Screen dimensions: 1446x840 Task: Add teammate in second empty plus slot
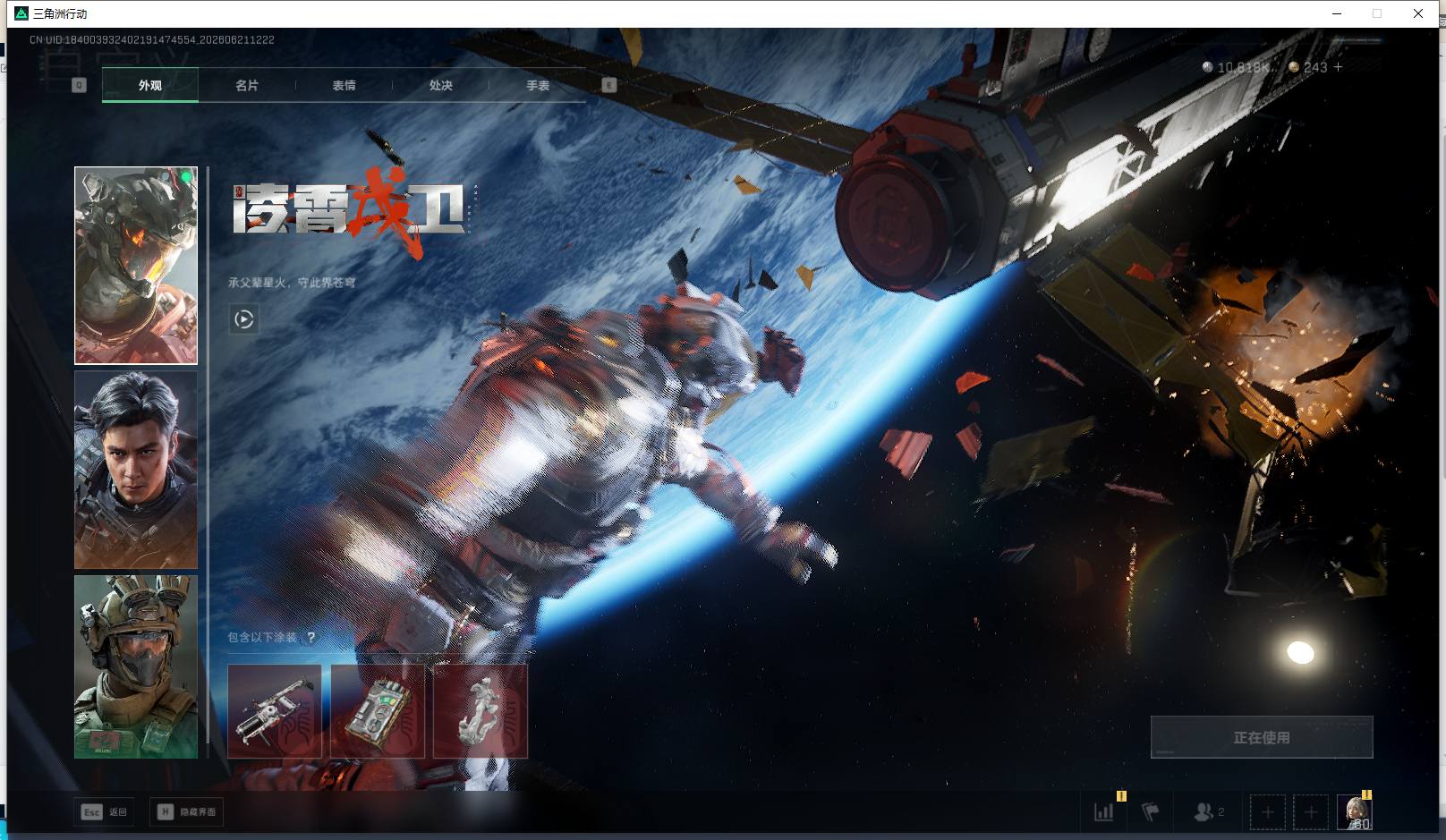tap(1311, 812)
